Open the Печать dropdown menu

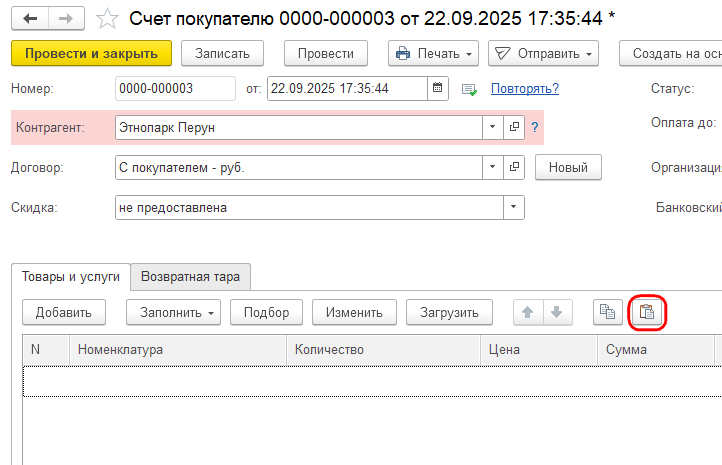433,53
